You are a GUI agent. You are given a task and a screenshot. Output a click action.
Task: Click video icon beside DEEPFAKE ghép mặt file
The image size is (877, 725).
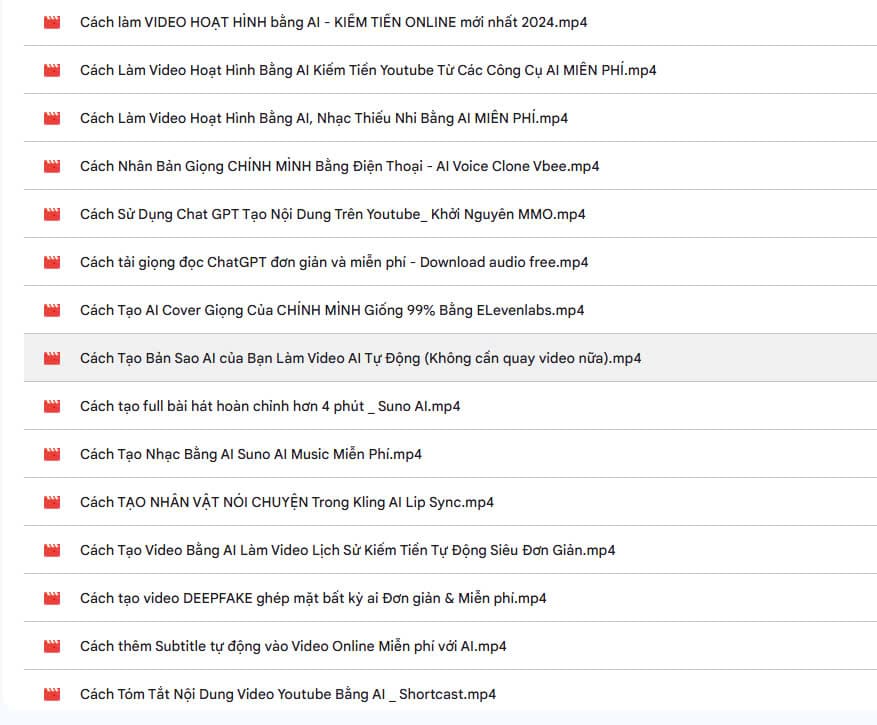click(52, 599)
